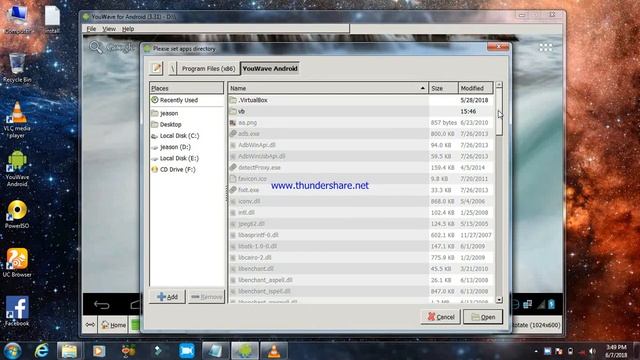Select libenchant.dll file row
640x360 pixels.
click(x=361, y=269)
